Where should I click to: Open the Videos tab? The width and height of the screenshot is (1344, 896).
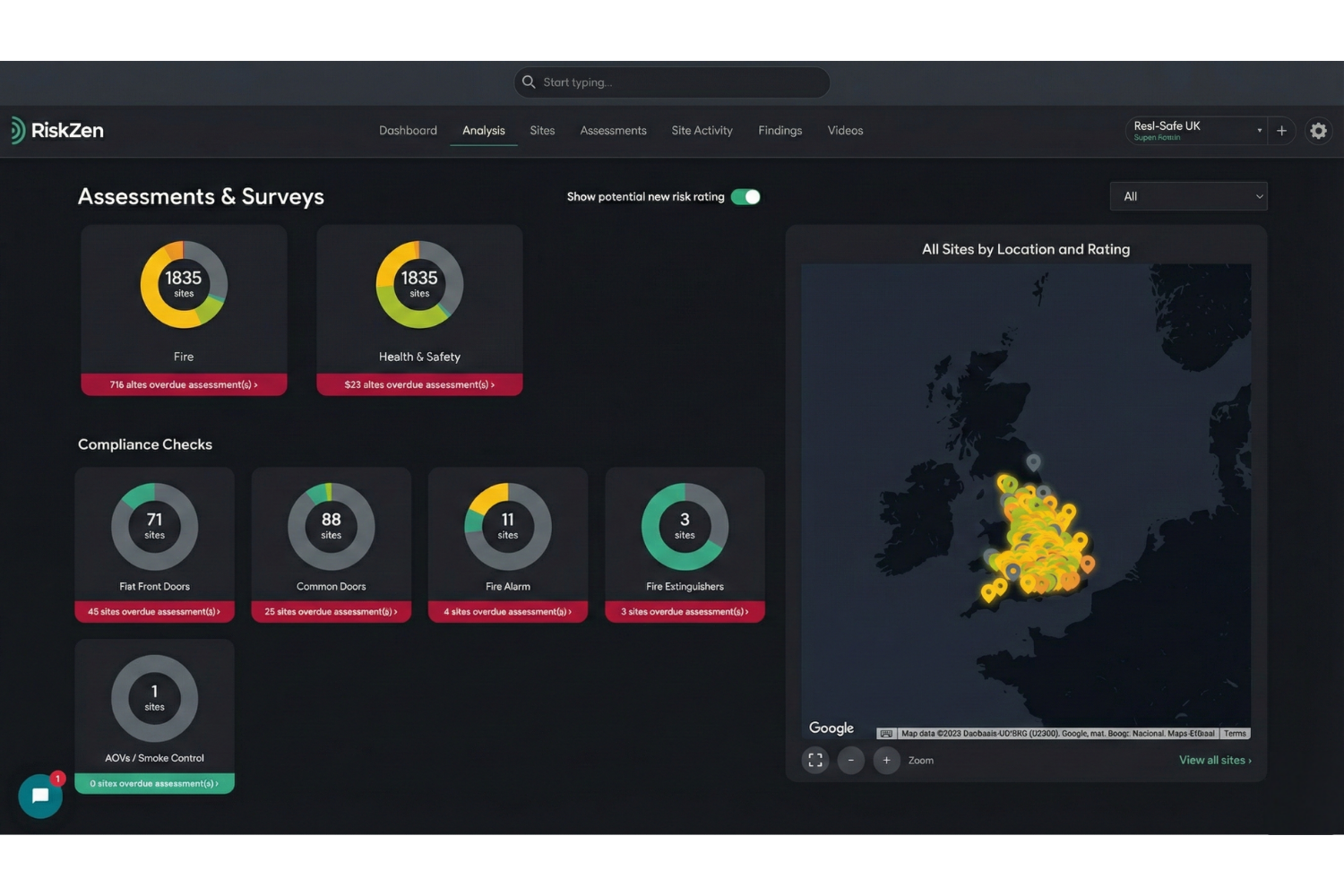[845, 131]
